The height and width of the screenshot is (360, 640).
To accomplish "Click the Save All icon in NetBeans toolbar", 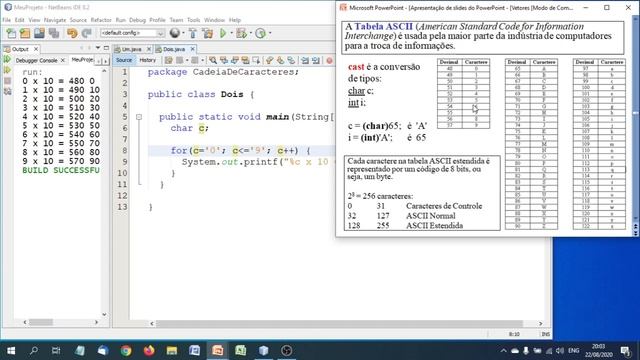I will (x=54, y=33).
